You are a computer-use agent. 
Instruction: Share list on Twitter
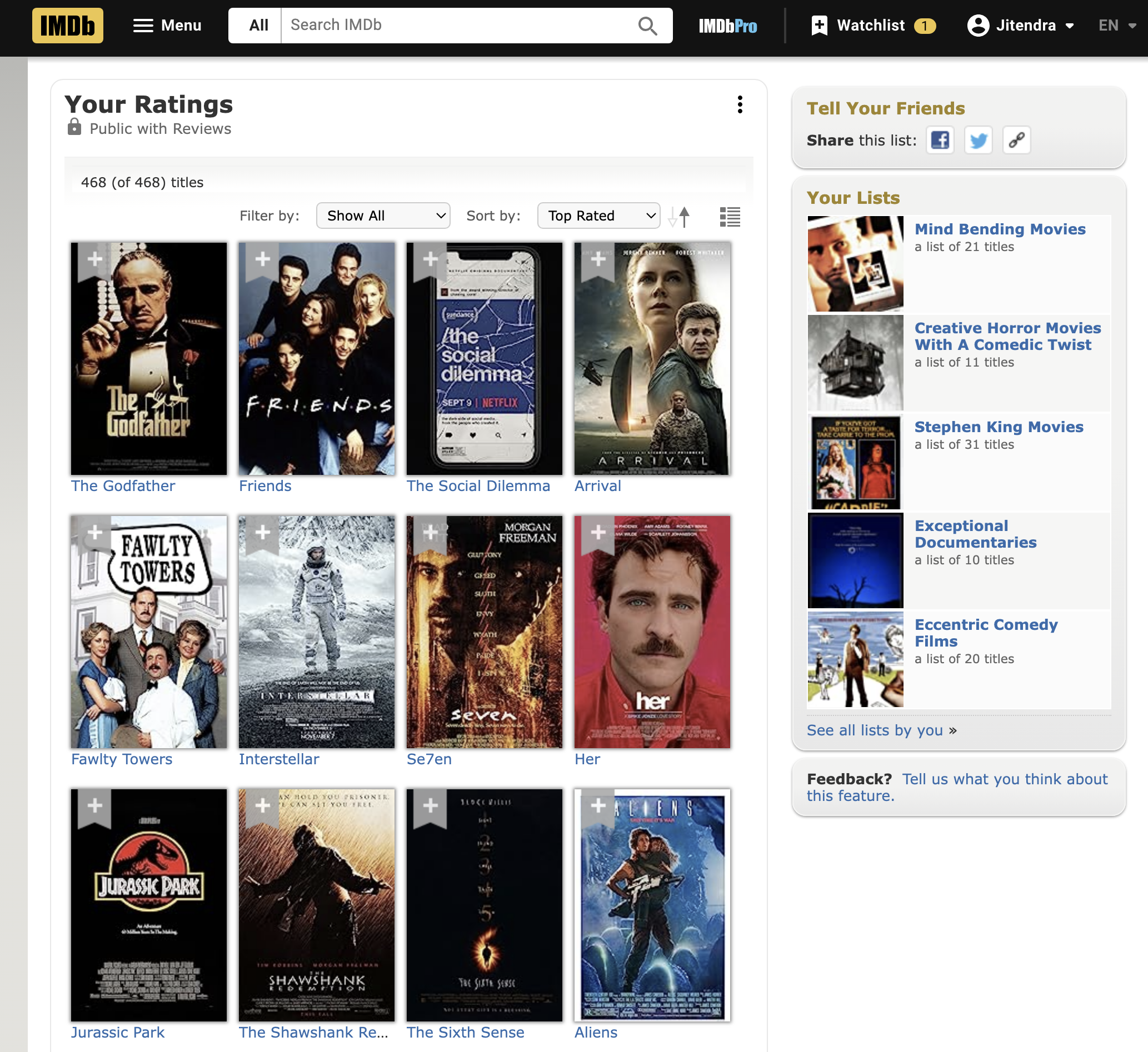[978, 140]
